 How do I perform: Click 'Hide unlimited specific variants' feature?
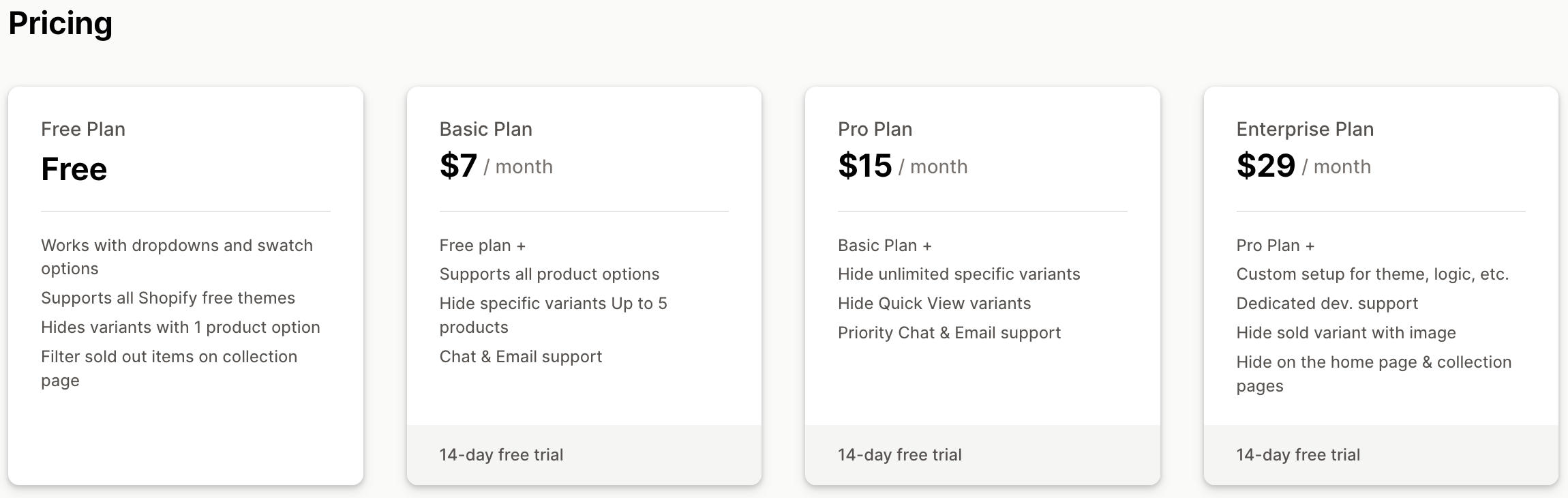coord(959,274)
